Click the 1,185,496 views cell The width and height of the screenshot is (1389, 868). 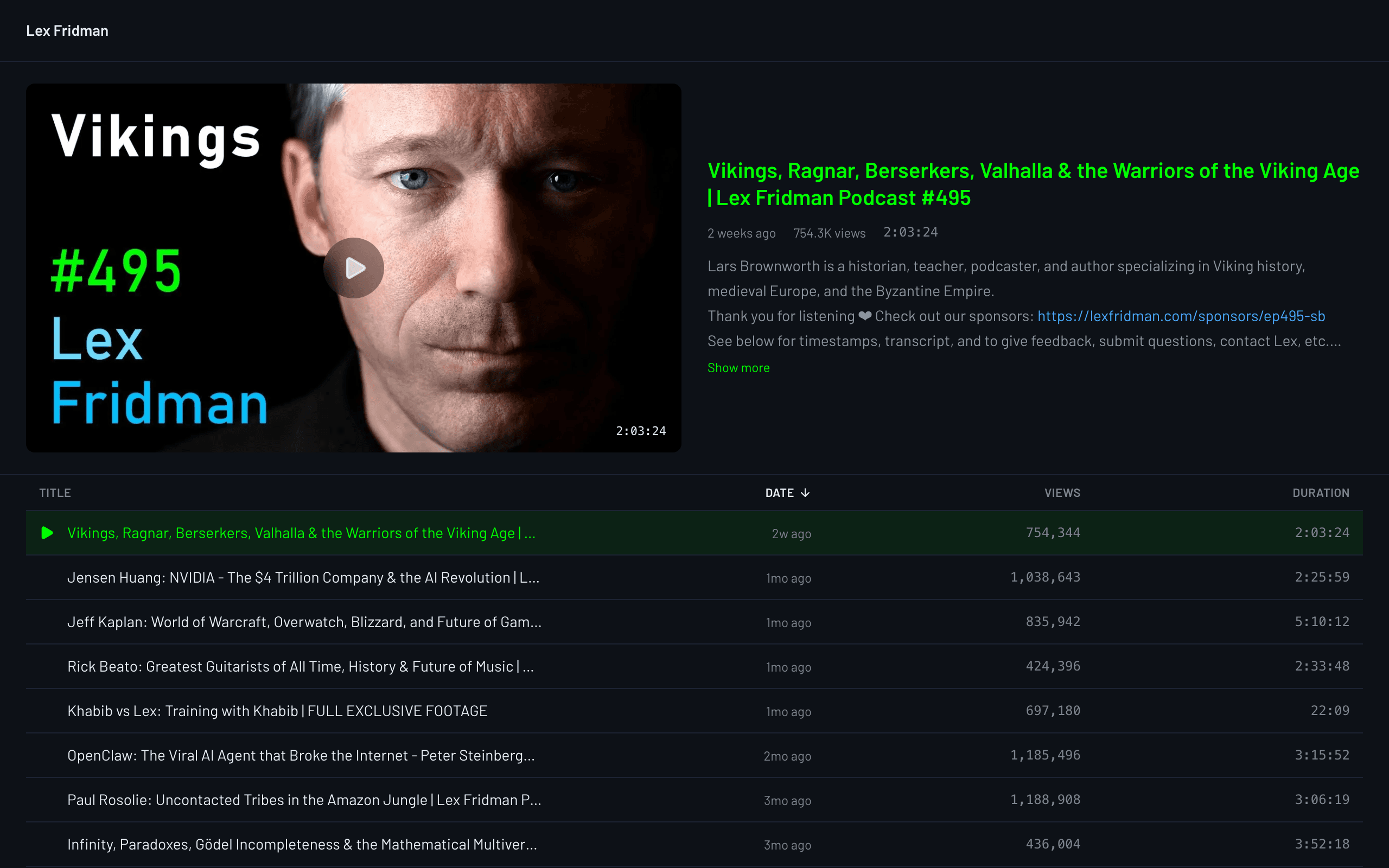coord(1045,755)
